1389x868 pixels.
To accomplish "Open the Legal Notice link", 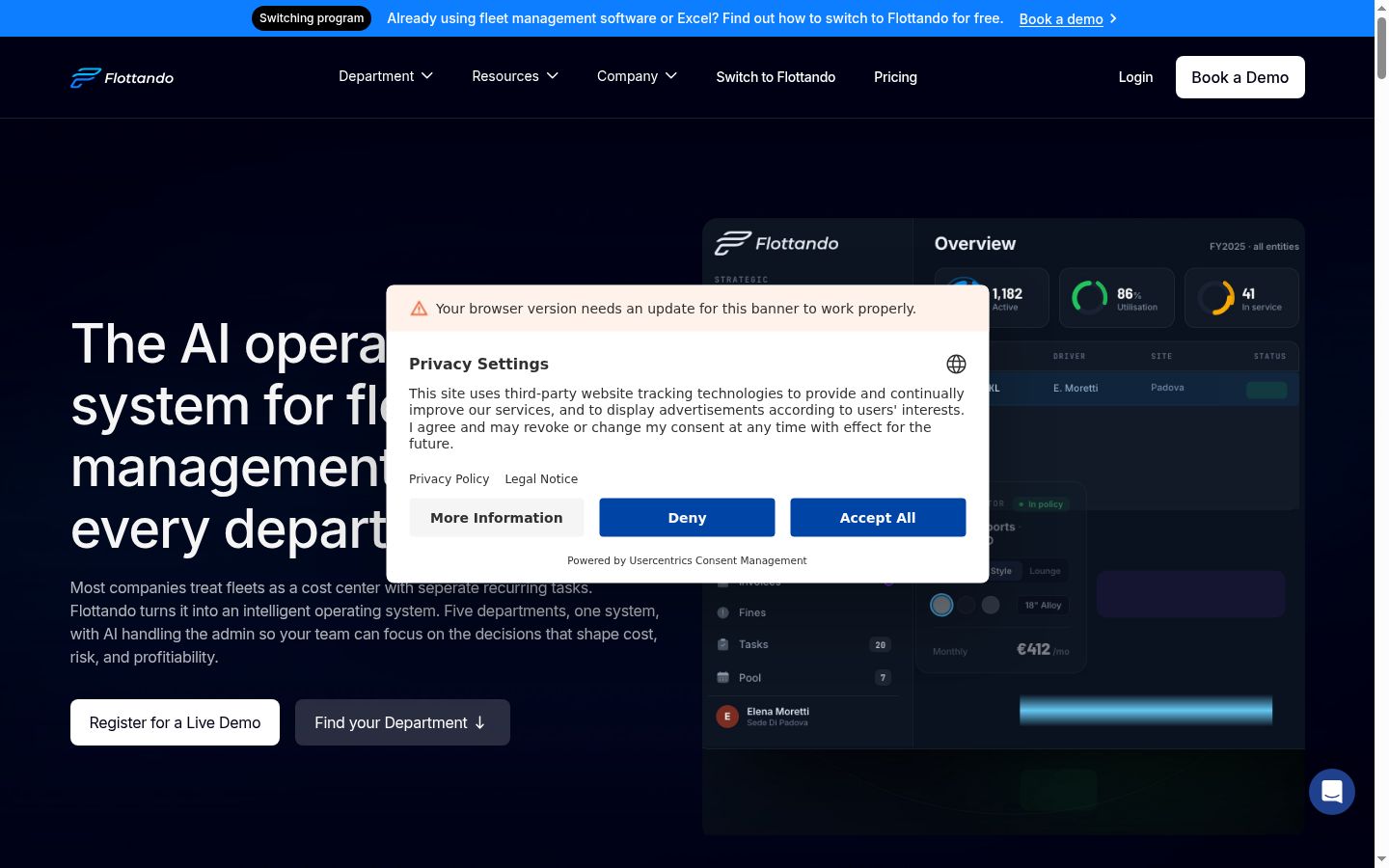I will (x=541, y=479).
